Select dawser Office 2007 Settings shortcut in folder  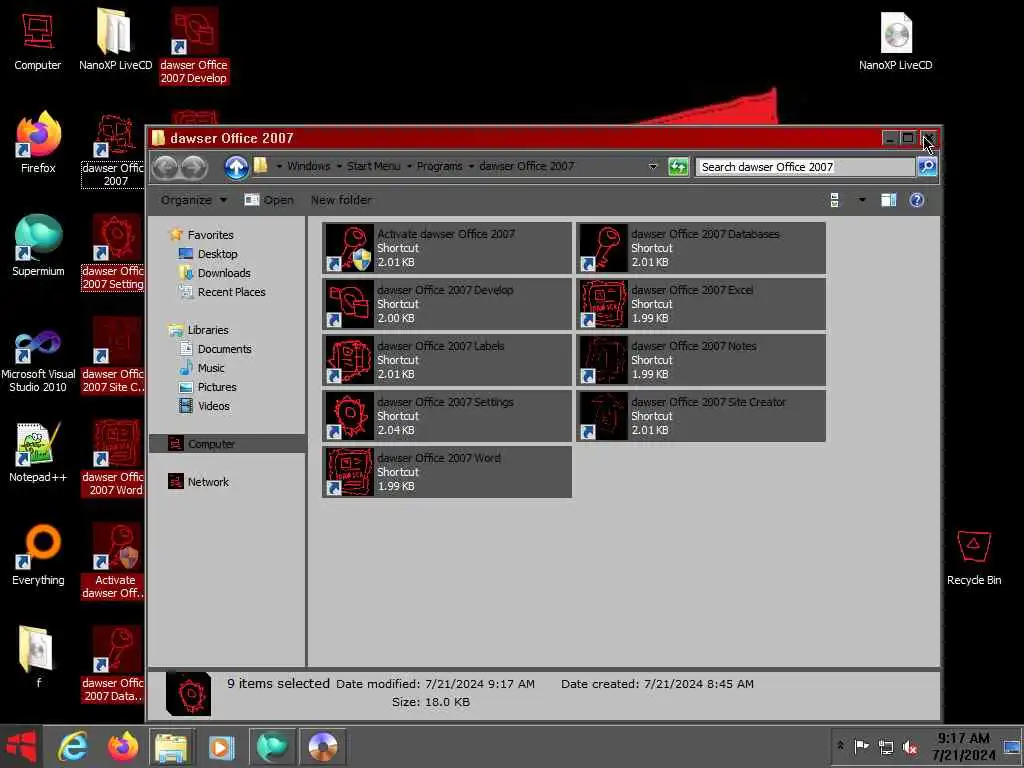point(447,417)
